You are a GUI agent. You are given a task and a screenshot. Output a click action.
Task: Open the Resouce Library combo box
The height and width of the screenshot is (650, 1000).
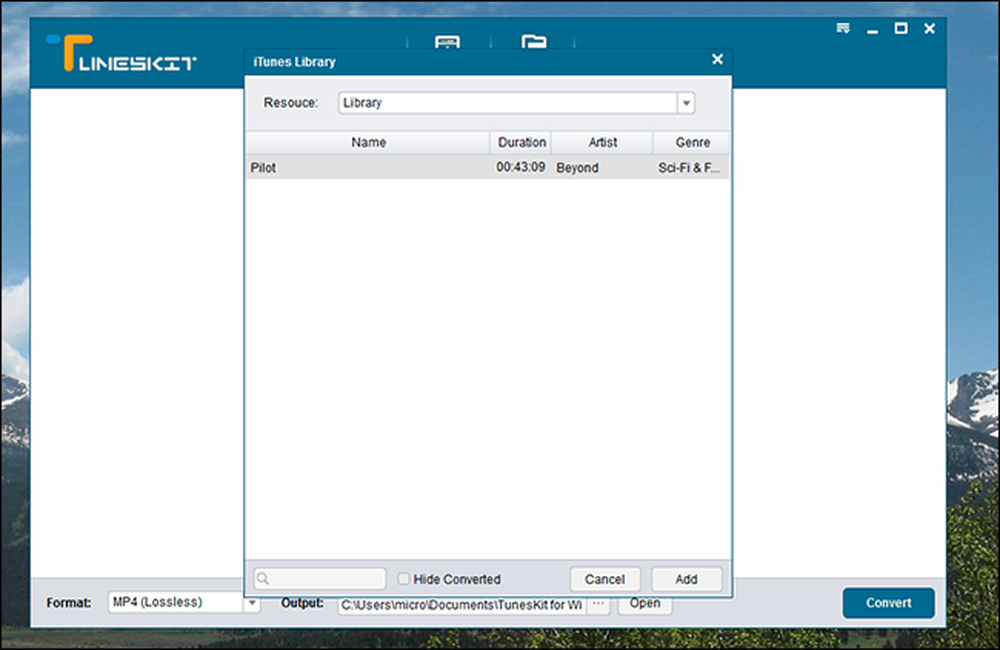(516, 103)
